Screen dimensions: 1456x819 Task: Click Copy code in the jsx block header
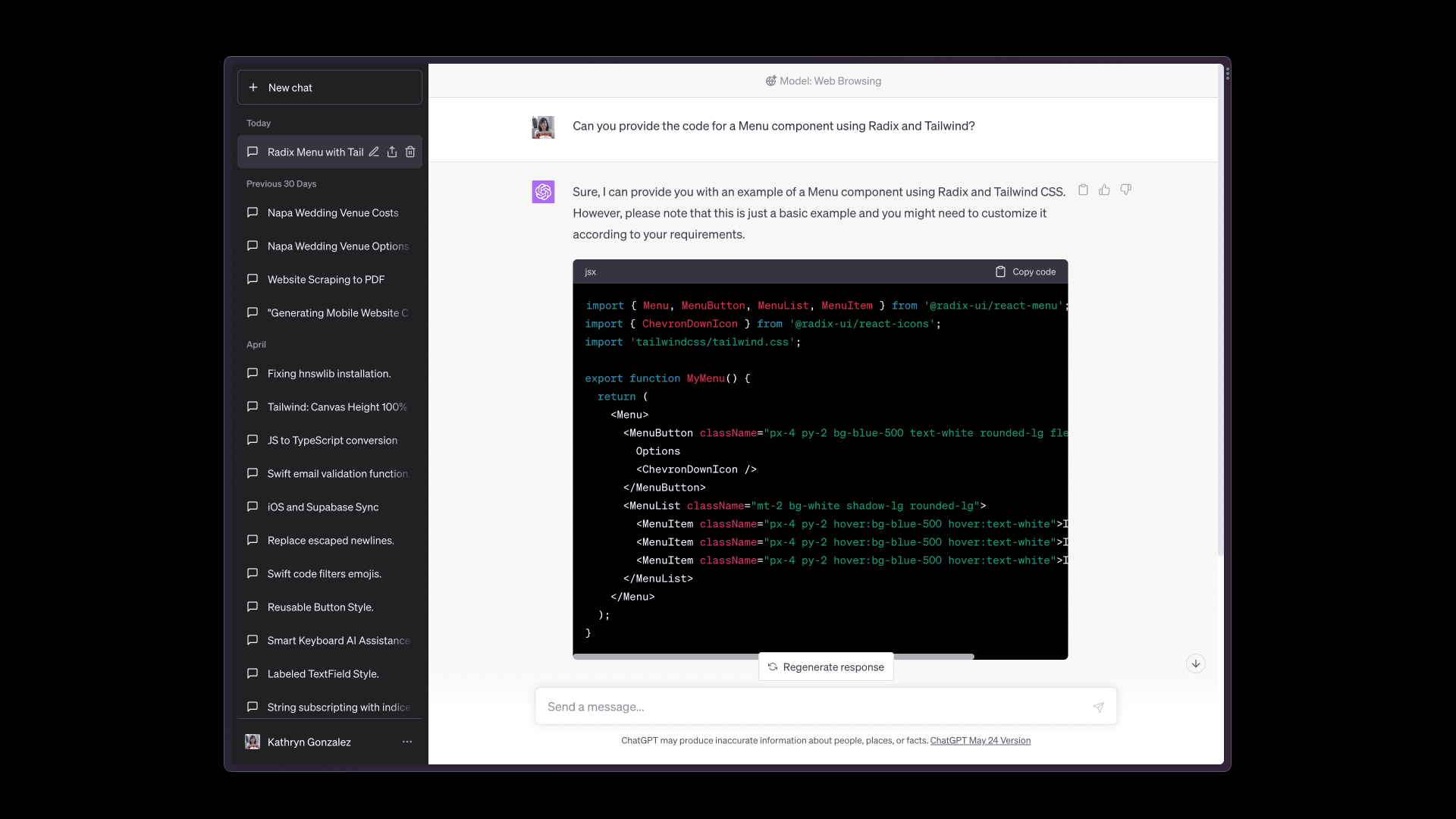pos(1025,271)
